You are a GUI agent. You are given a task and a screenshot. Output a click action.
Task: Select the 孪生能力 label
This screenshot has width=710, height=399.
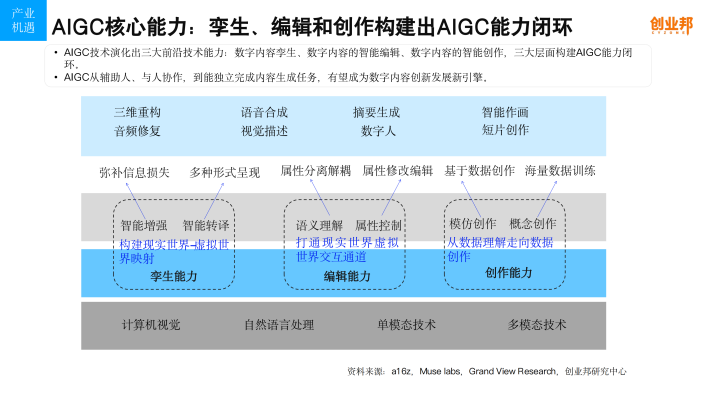click(174, 276)
